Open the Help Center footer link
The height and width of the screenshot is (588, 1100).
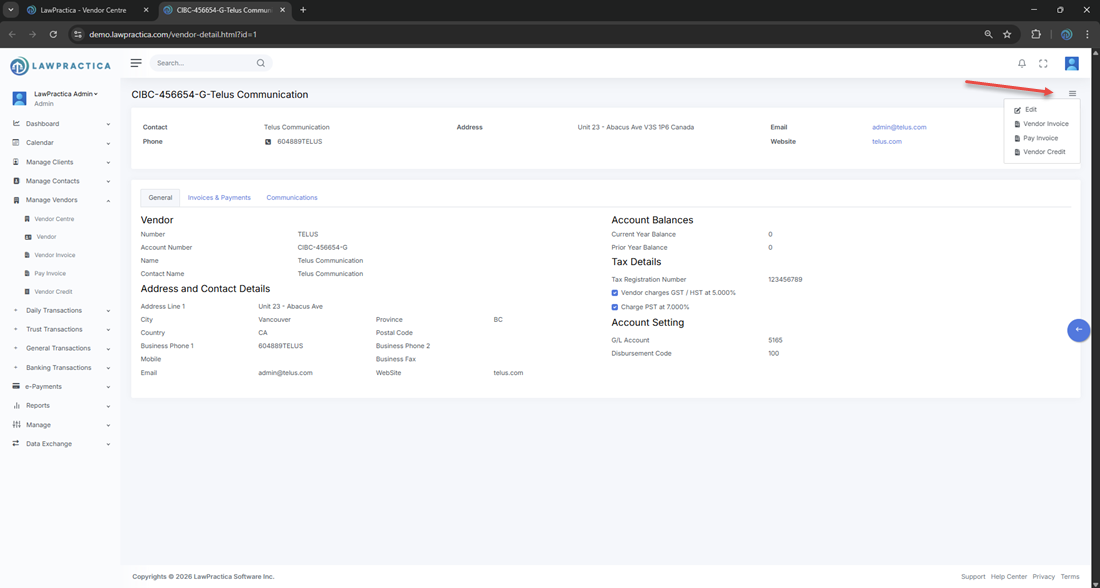tap(1008, 577)
